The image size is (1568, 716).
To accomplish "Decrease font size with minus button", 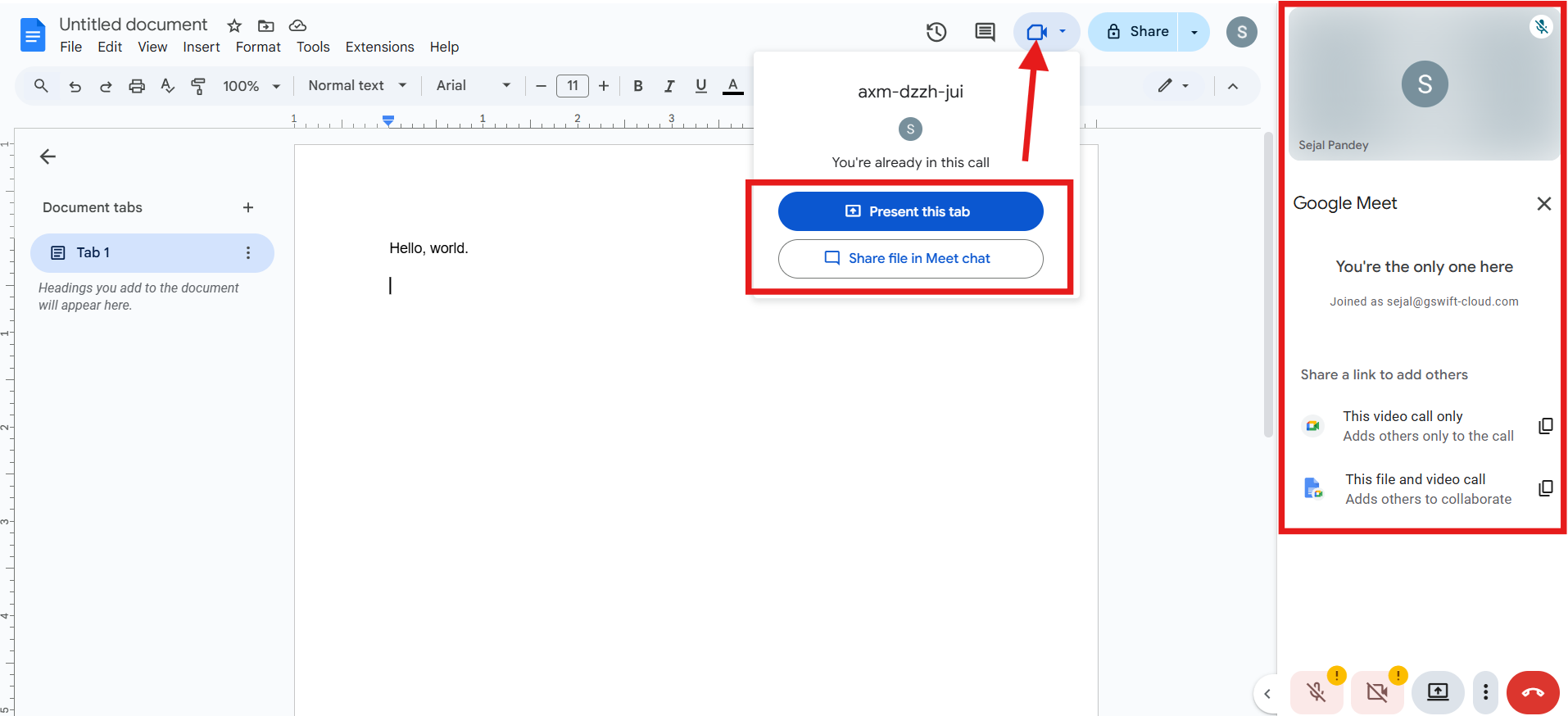I will 541,86.
